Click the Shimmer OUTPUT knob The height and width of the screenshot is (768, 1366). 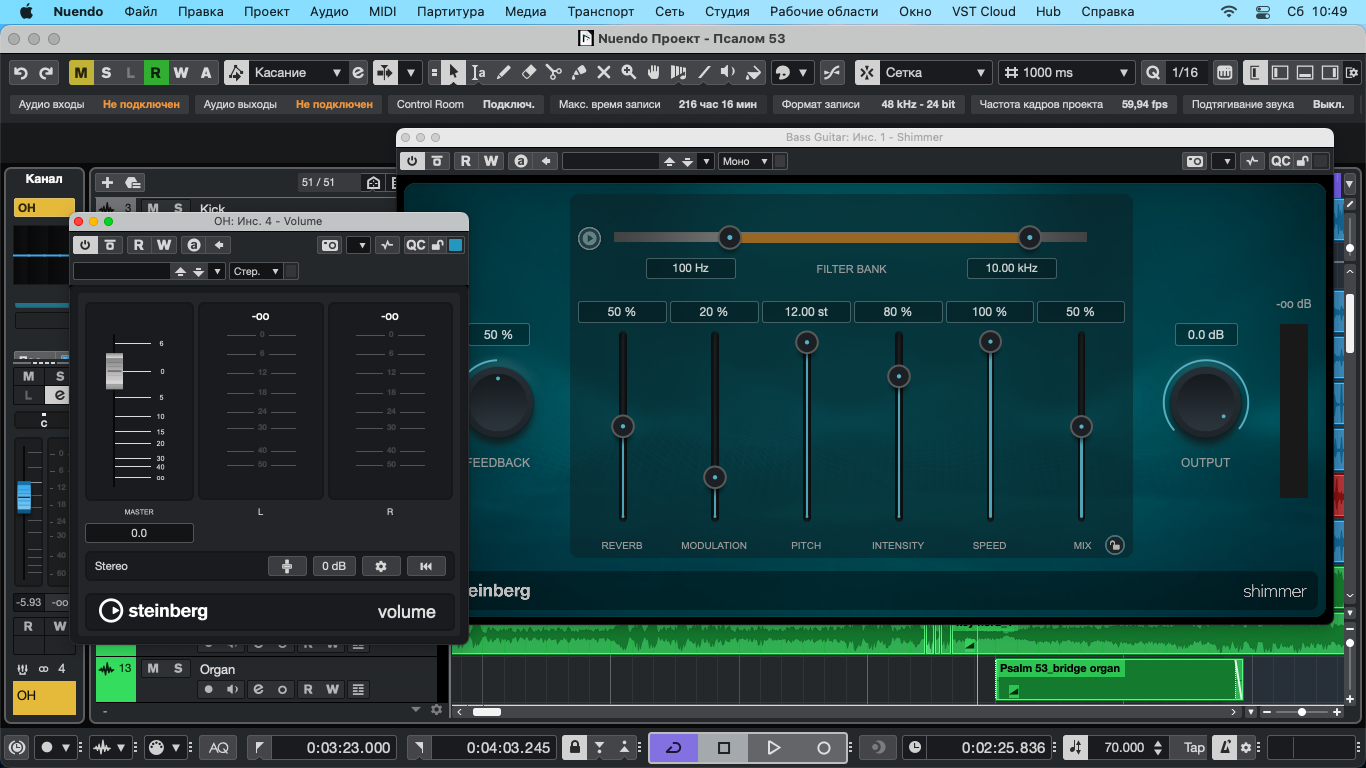tap(1205, 403)
